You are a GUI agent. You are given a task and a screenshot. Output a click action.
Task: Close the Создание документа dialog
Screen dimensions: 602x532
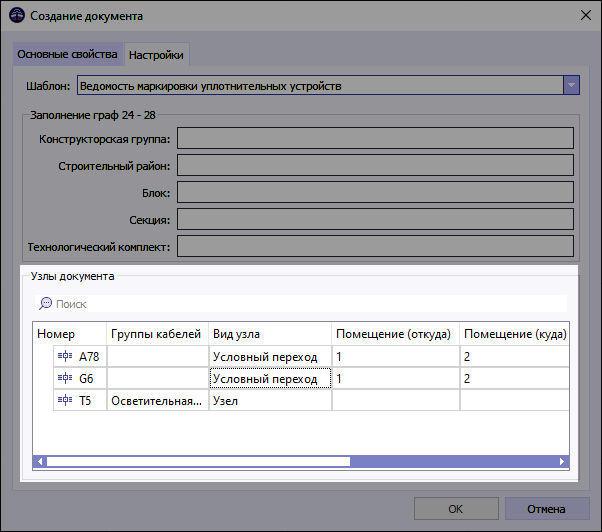click(x=586, y=15)
